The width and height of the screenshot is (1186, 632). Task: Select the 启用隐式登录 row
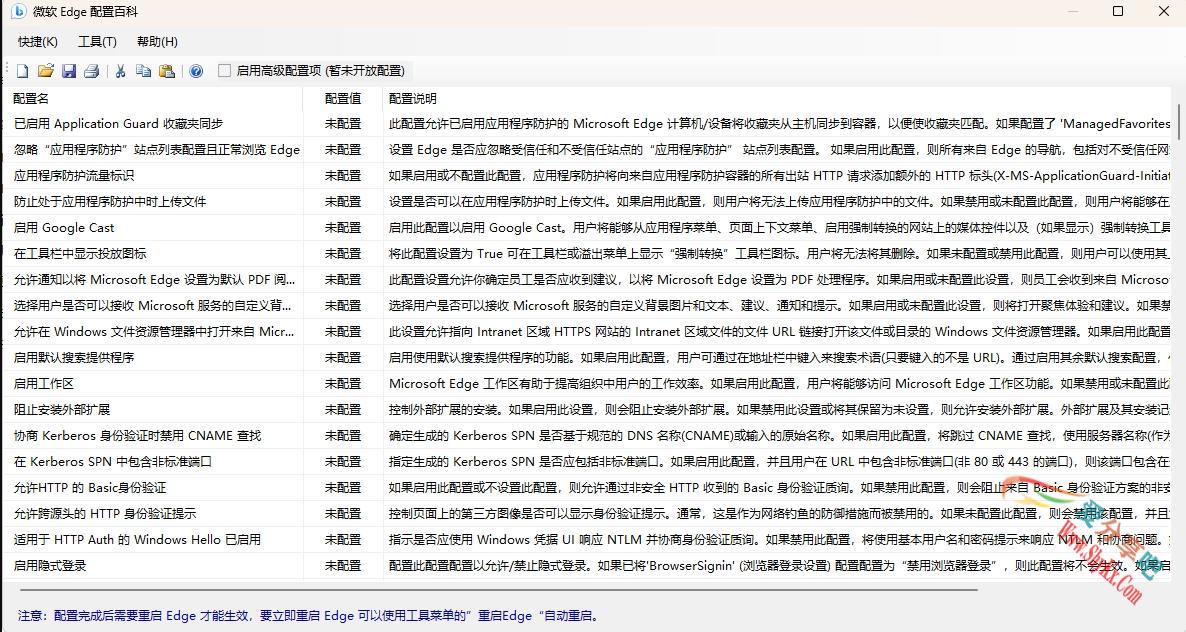(587, 565)
